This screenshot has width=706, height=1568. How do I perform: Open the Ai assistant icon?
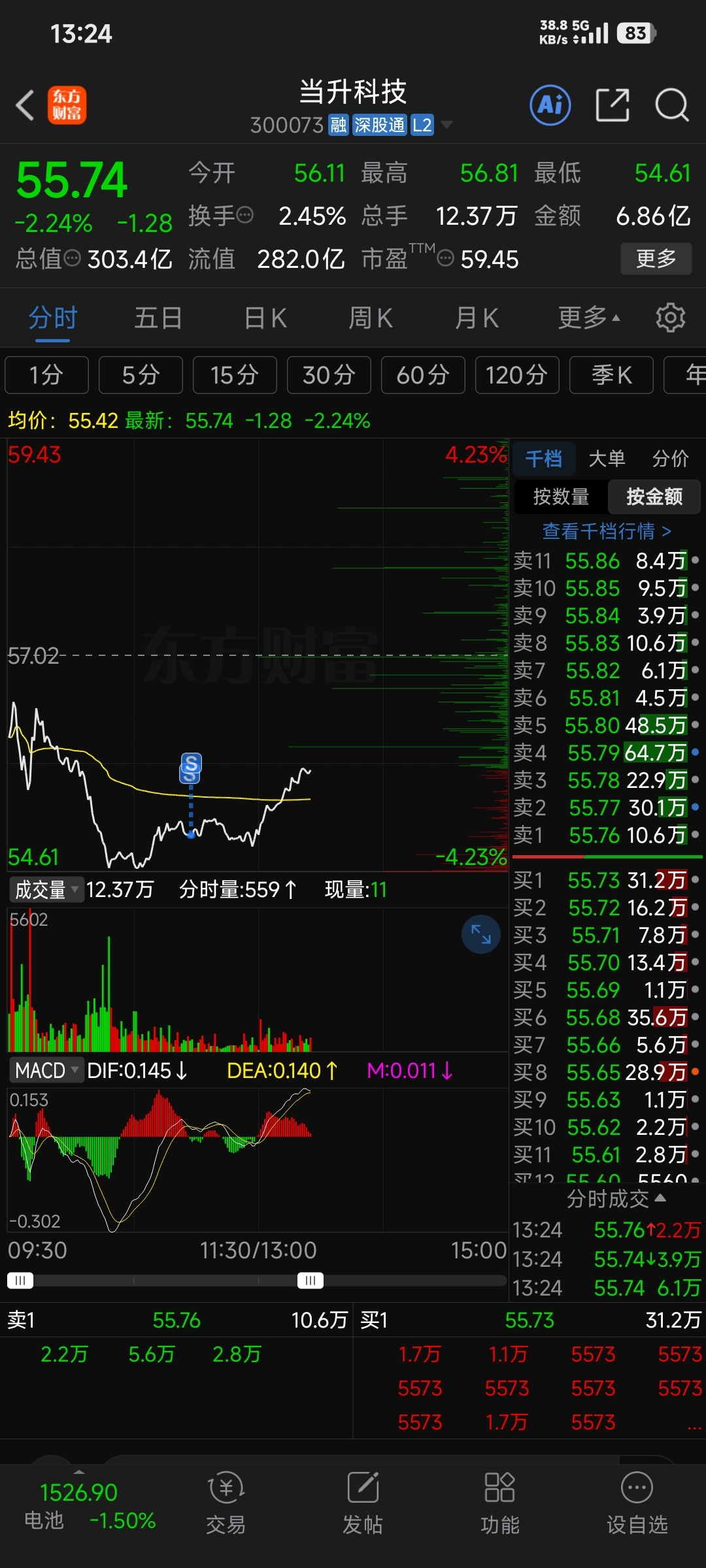(x=550, y=105)
